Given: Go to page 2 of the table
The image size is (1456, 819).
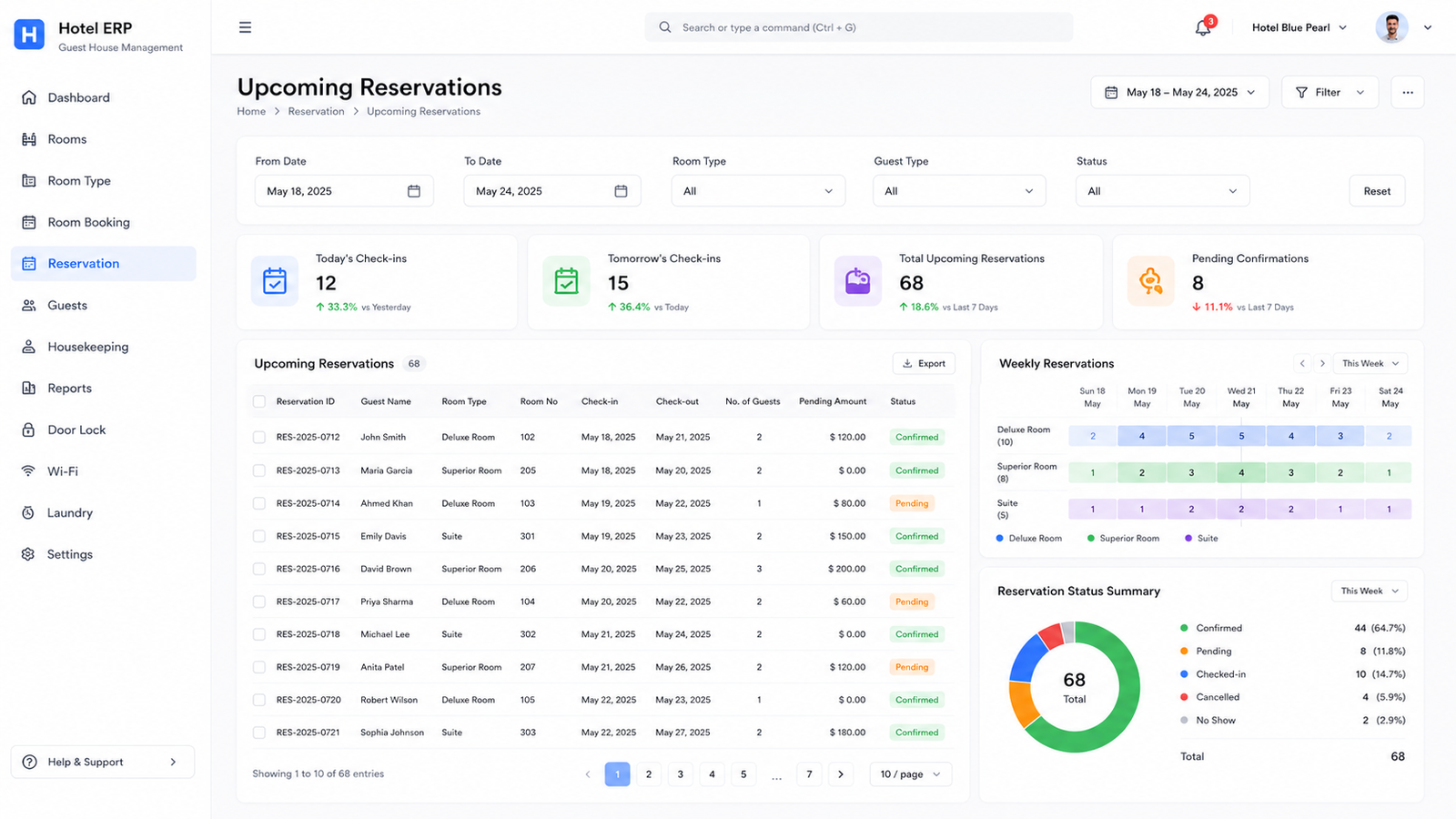Looking at the screenshot, I should click(649, 774).
